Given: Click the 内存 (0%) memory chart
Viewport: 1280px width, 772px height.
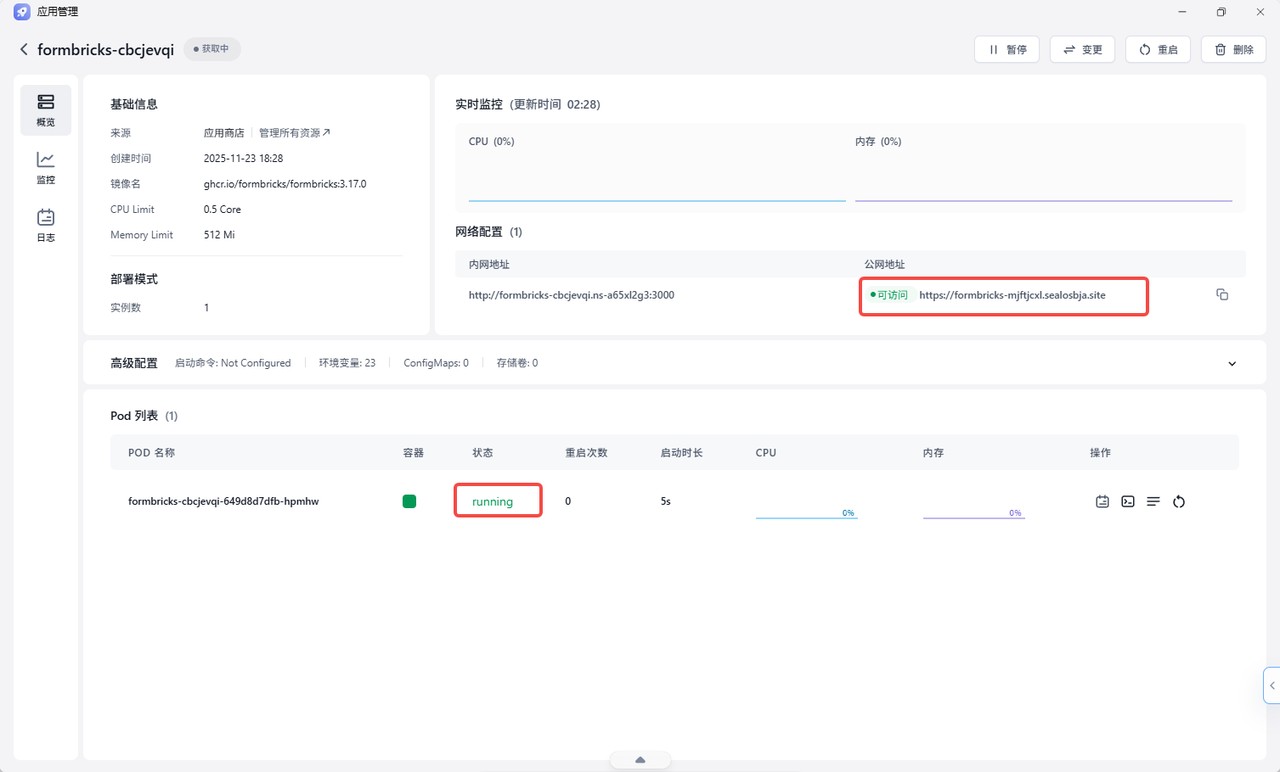Looking at the screenshot, I should [x=1043, y=168].
